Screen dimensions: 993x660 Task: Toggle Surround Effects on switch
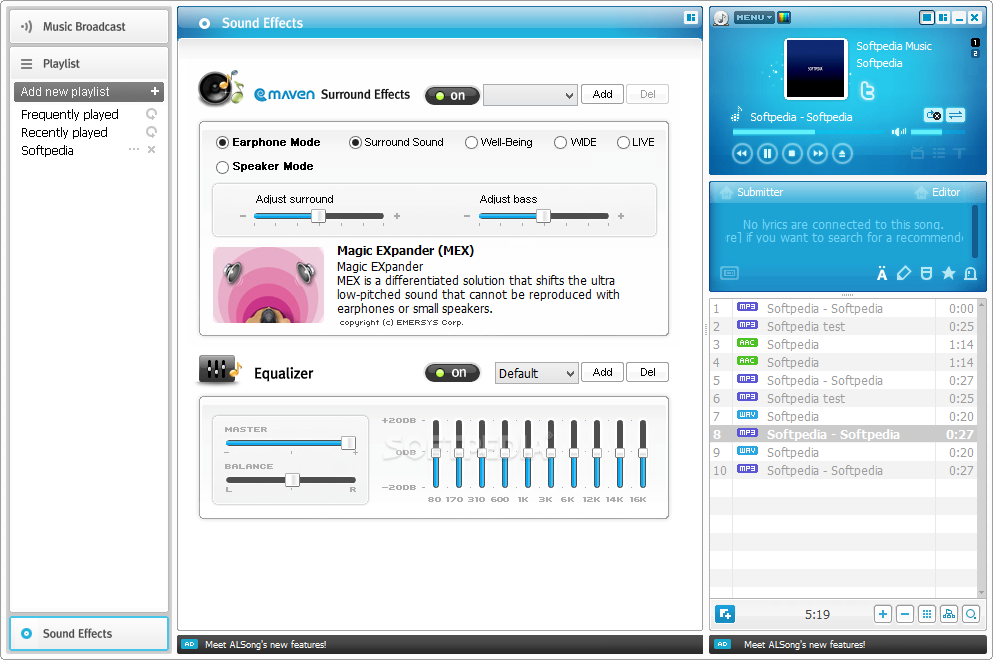point(452,96)
